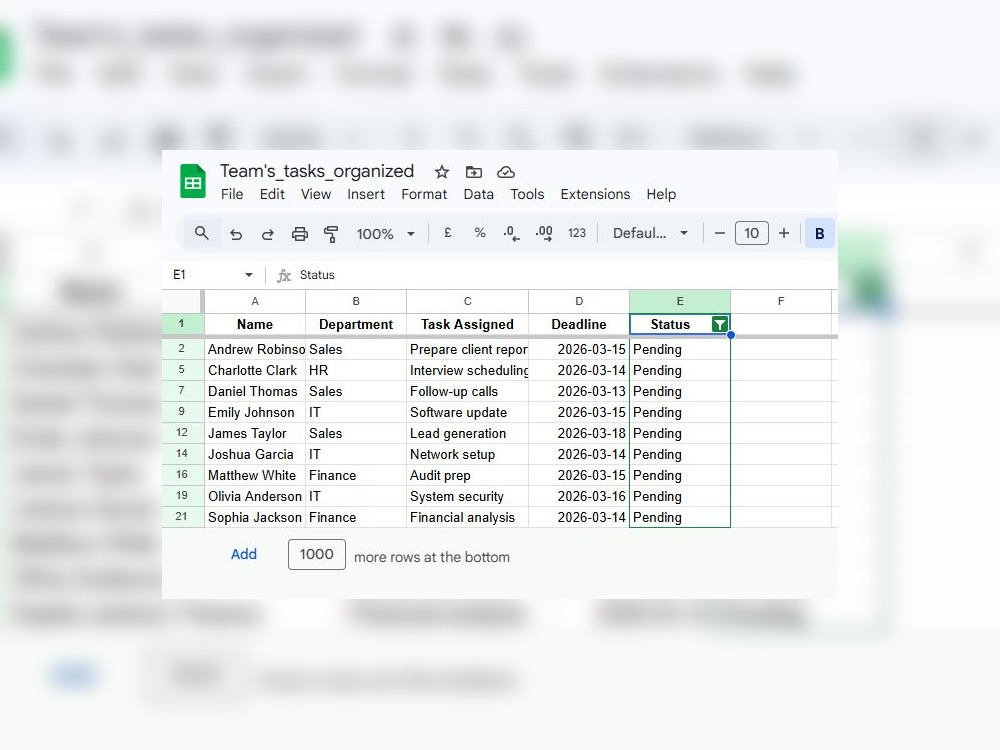Select the Charlotte Clark cell

click(x=254, y=370)
